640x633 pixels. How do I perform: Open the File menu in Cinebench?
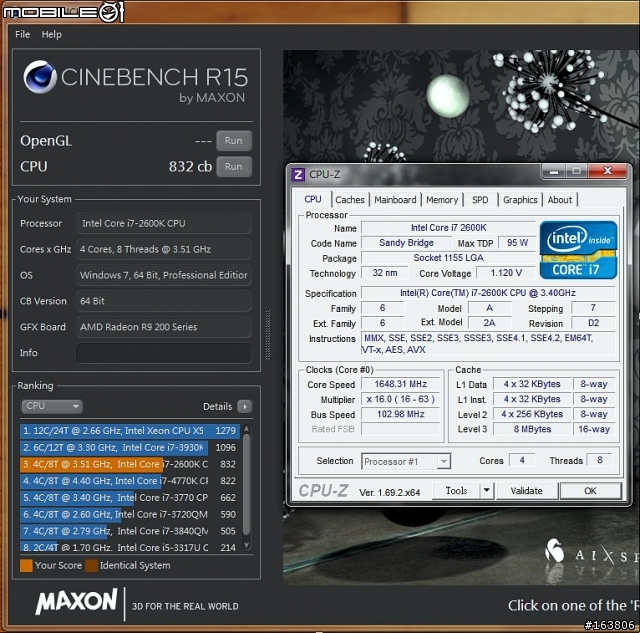(x=22, y=35)
